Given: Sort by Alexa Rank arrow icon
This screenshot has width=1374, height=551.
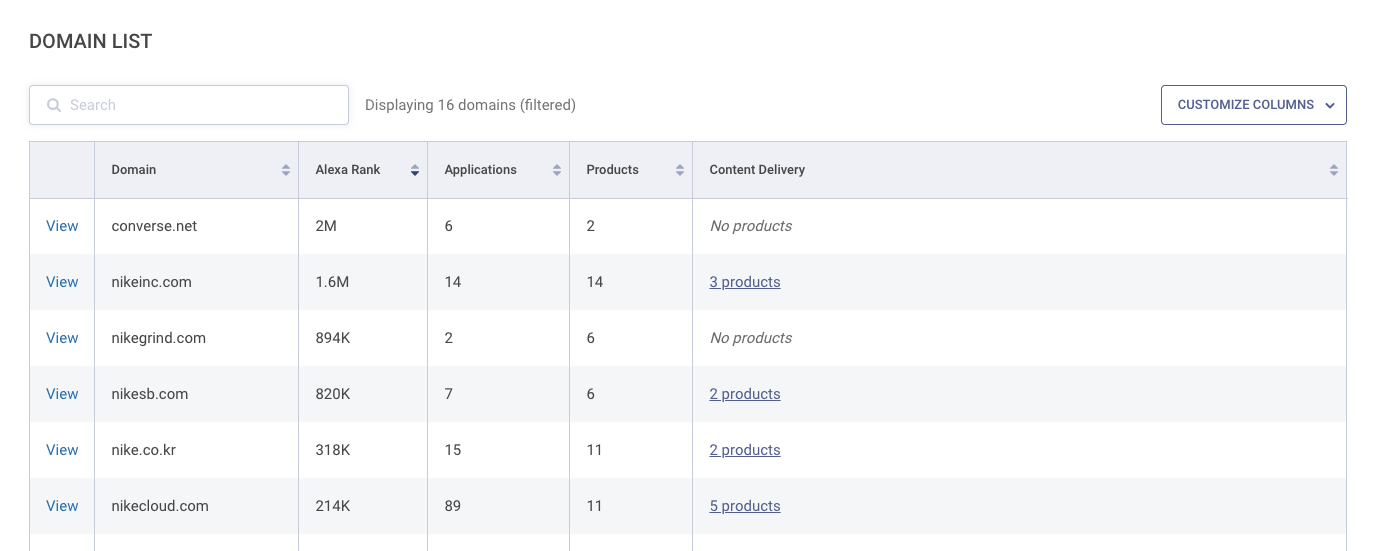Looking at the screenshot, I should [x=414, y=170].
